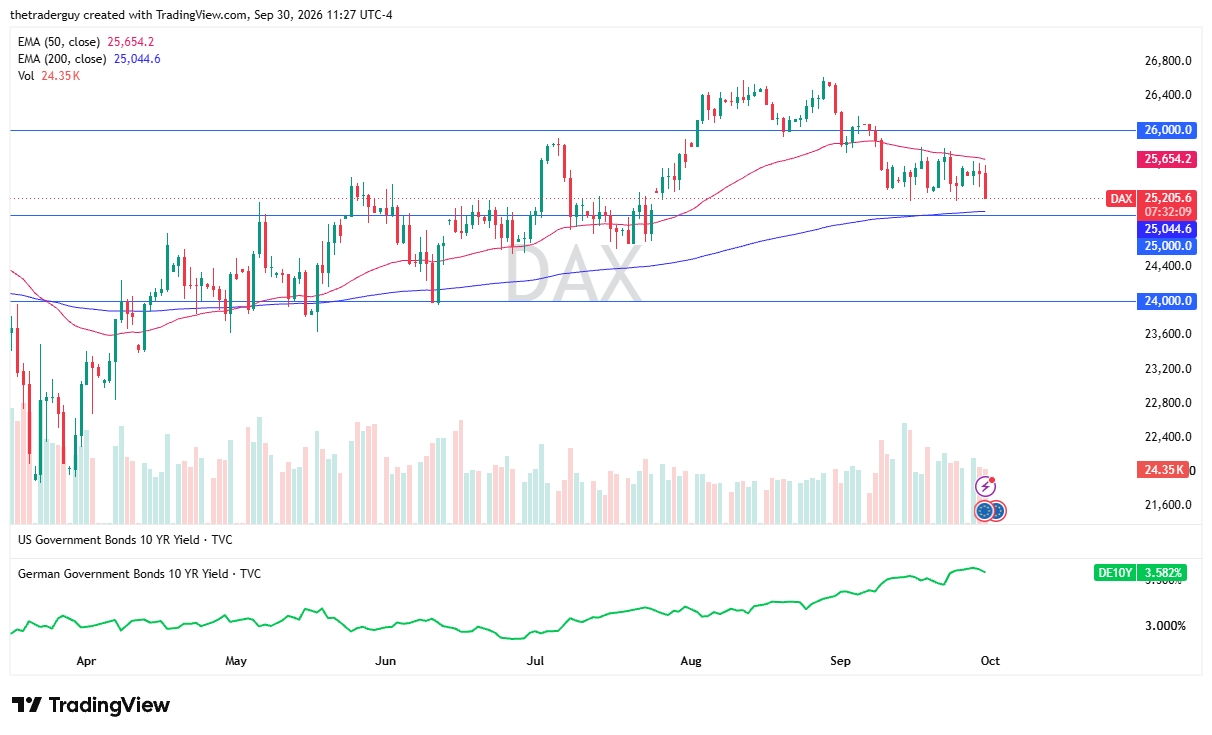Click the rear EU flag event marker
This screenshot has width=1212, height=735.
tap(997, 511)
